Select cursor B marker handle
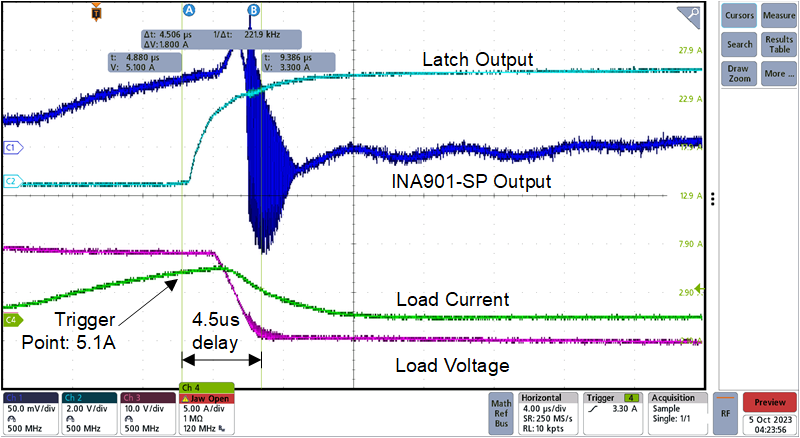The image size is (800, 438). pyautogui.click(x=253, y=10)
